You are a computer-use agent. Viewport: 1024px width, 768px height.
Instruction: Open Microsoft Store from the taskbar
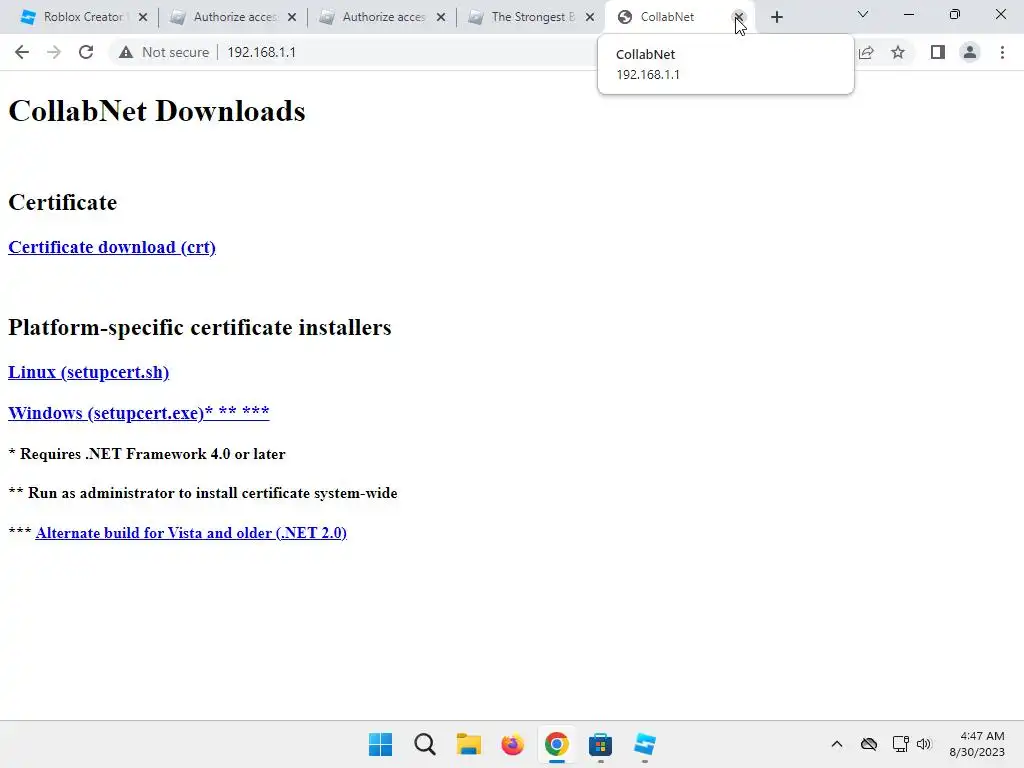click(600, 744)
